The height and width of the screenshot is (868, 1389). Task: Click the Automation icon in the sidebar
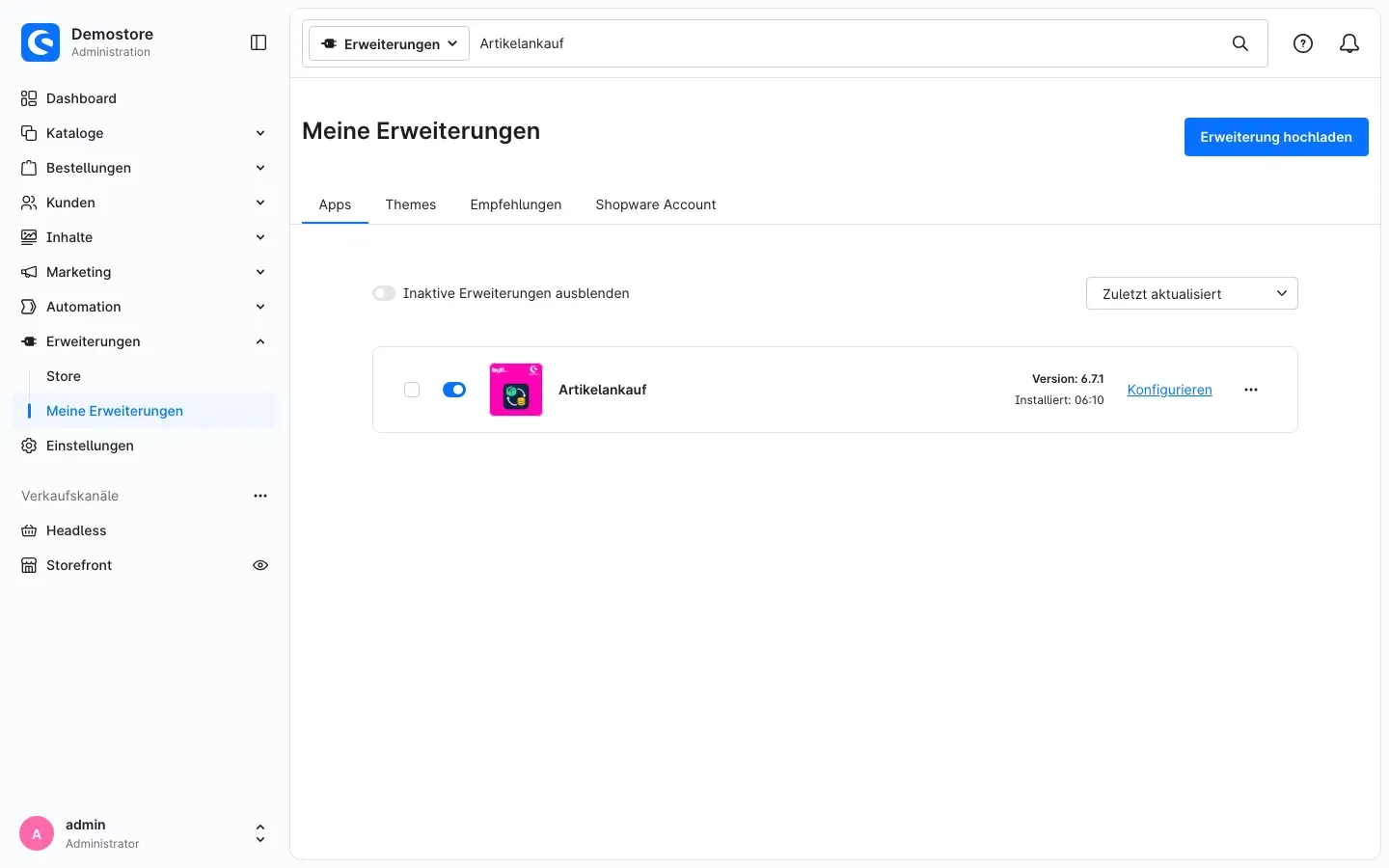(x=29, y=307)
